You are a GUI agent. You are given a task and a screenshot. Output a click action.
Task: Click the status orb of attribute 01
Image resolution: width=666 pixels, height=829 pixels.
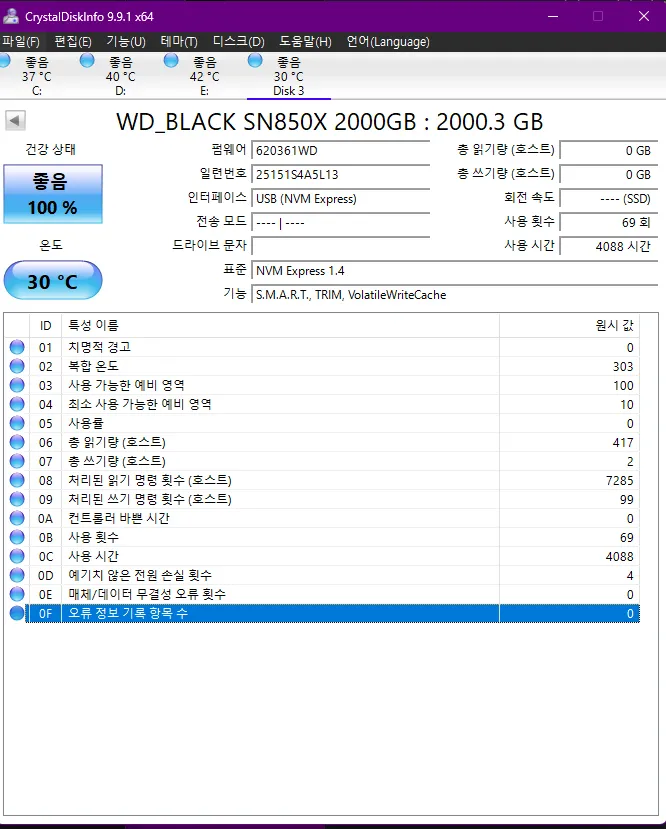(x=17, y=347)
